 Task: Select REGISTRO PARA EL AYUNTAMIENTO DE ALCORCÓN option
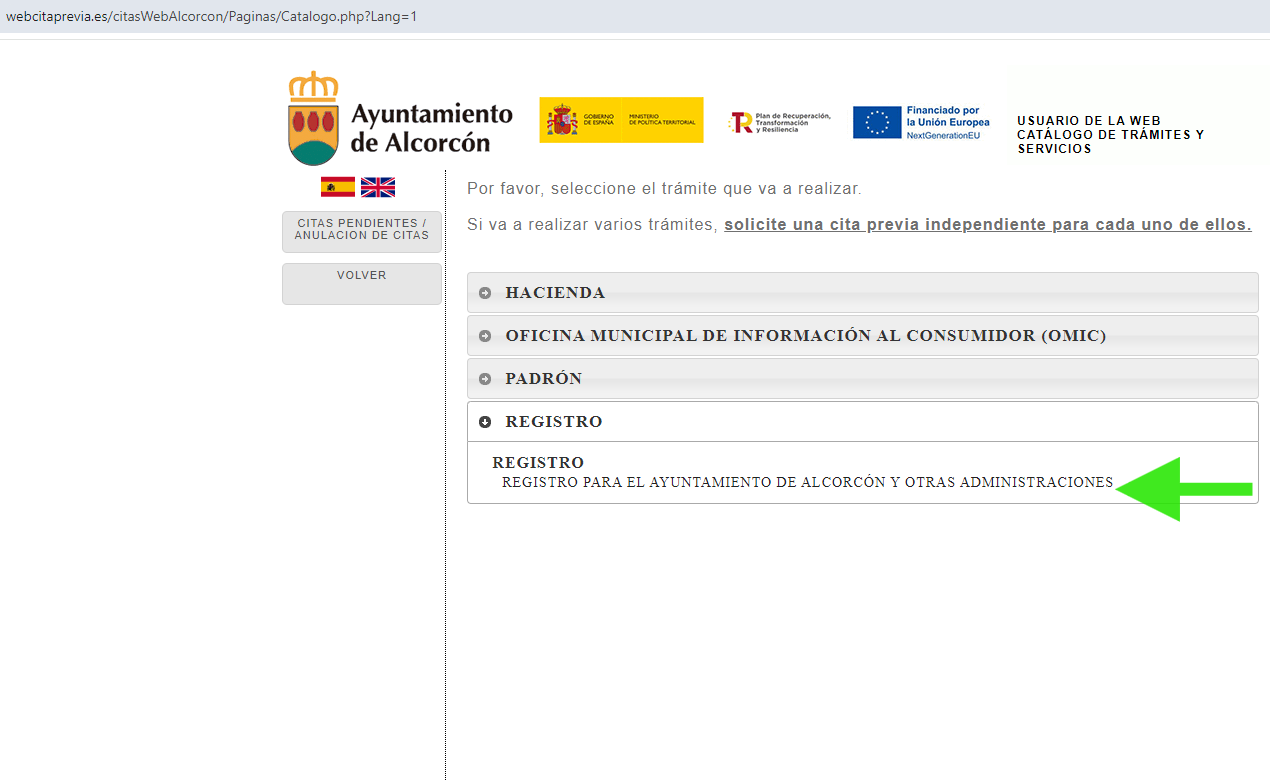tap(806, 481)
